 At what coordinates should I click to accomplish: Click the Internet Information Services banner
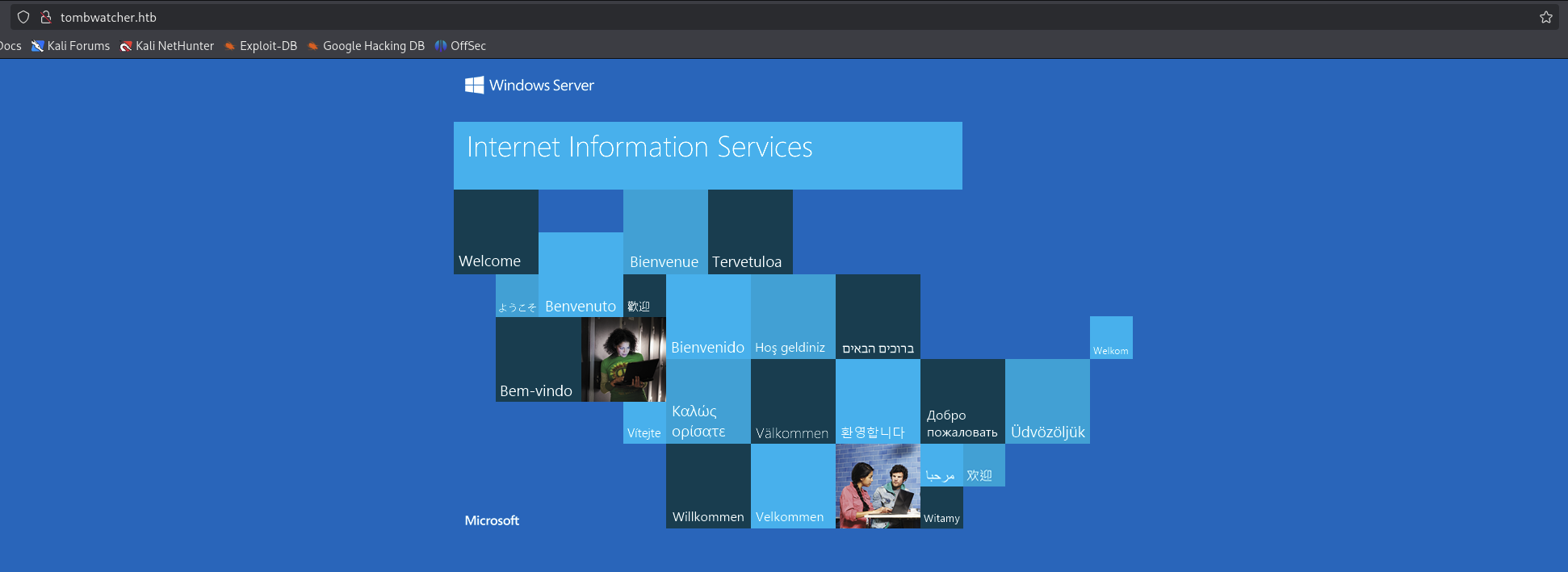click(708, 156)
